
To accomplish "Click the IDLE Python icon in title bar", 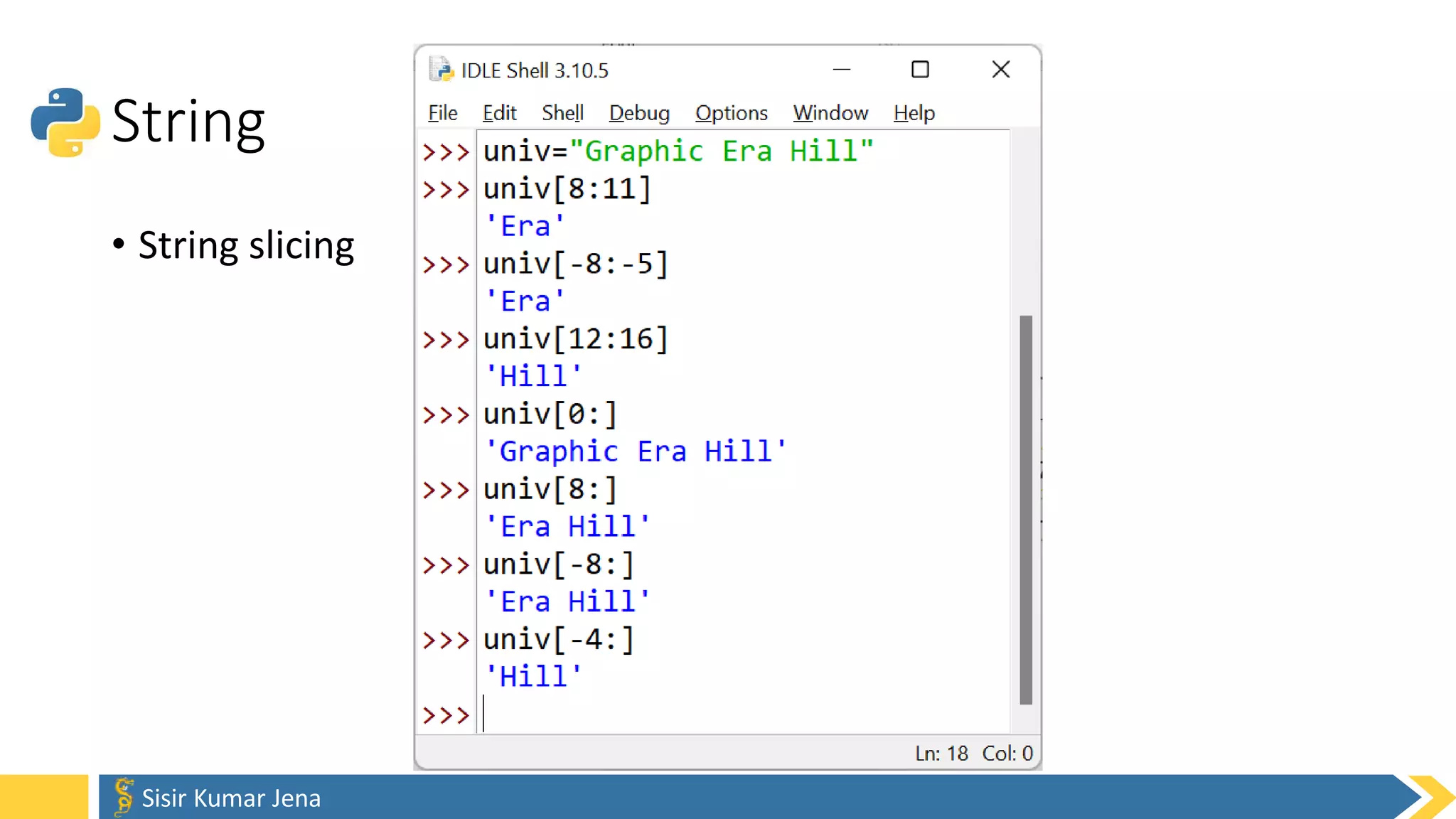I will tap(441, 70).
